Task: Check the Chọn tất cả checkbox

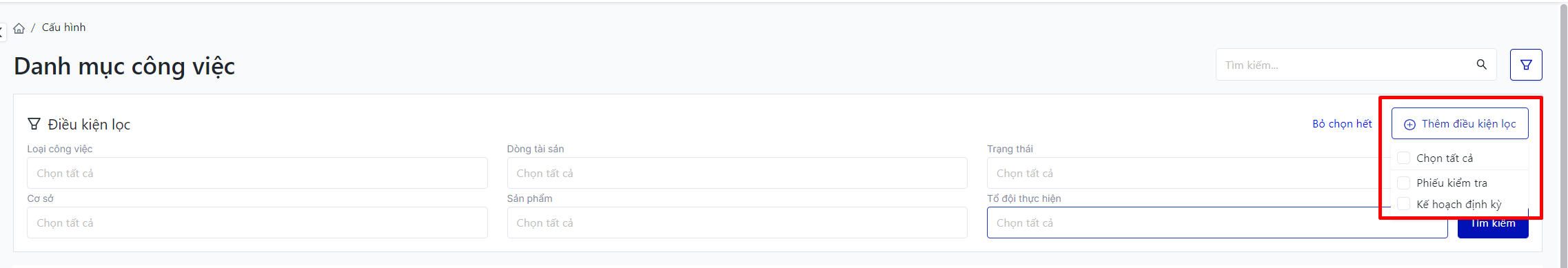Action: (1403, 158)
